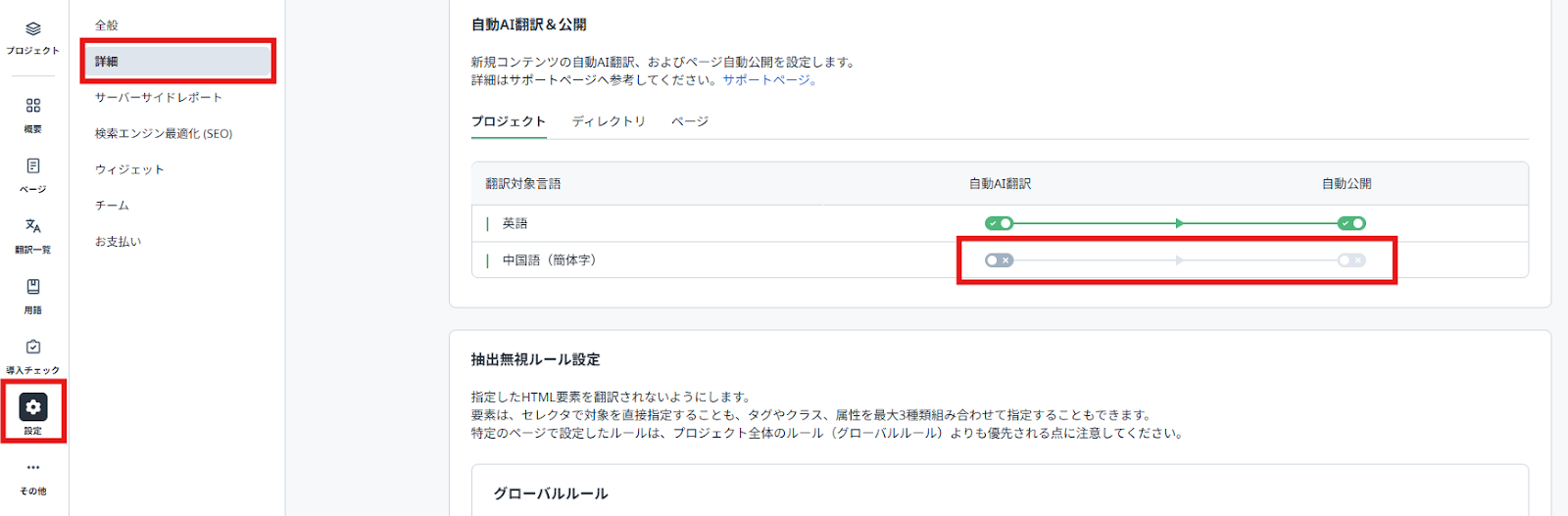Open the 概要 overview icon

point(33,106)
